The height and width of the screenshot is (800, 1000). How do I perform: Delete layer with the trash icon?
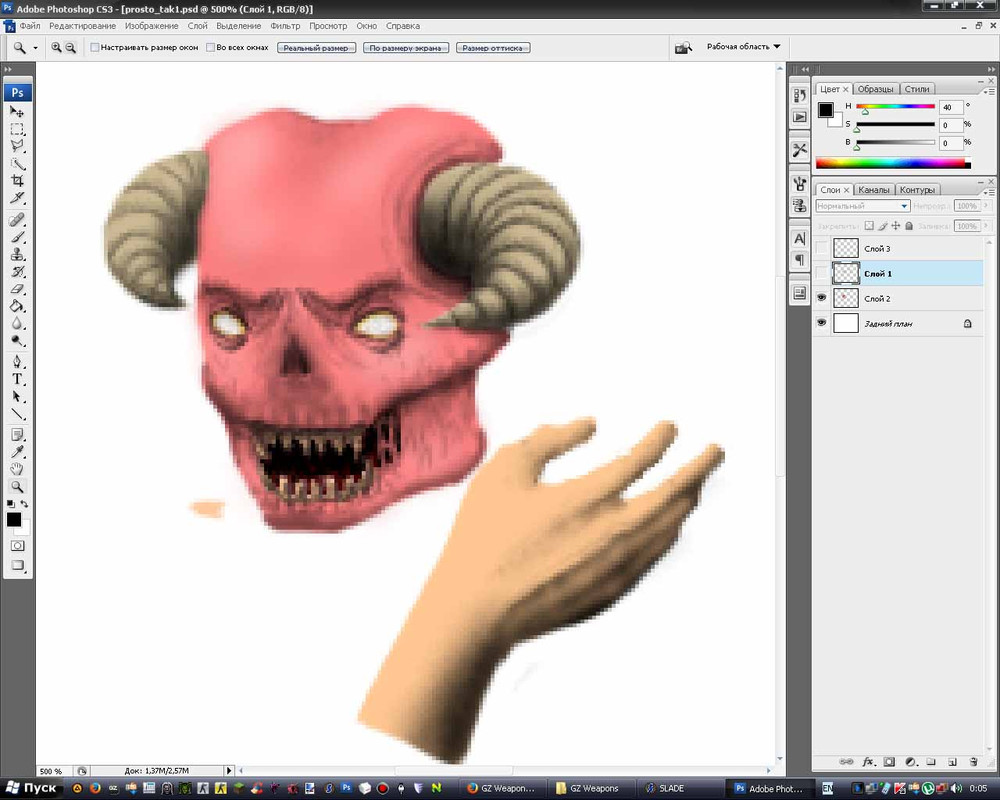click(x=973, y=762)
